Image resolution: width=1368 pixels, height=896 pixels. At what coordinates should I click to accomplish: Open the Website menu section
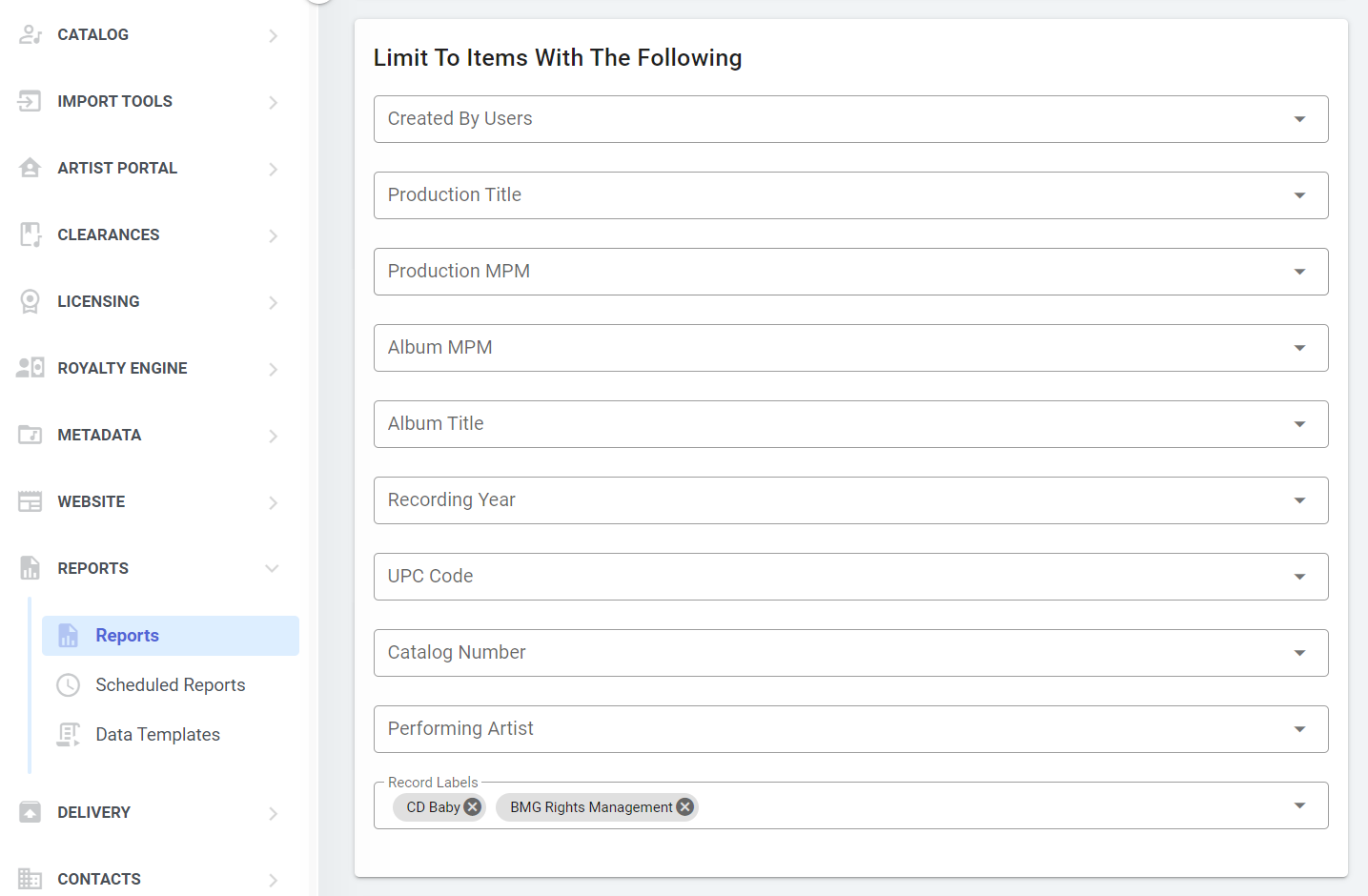92,501
